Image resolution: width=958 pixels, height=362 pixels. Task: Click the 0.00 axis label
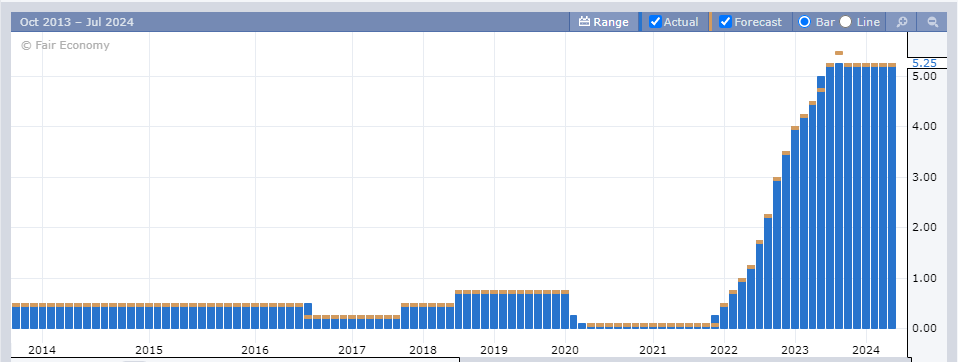[x=924, y=328]
